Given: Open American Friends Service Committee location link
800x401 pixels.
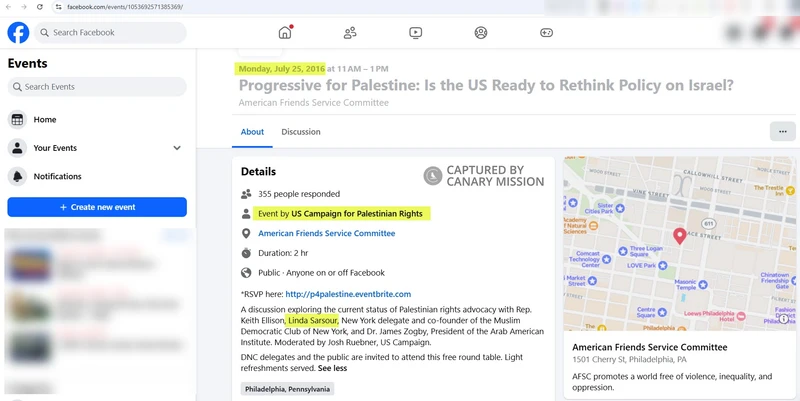Looking at the screenshot, I should click(326, 233).
